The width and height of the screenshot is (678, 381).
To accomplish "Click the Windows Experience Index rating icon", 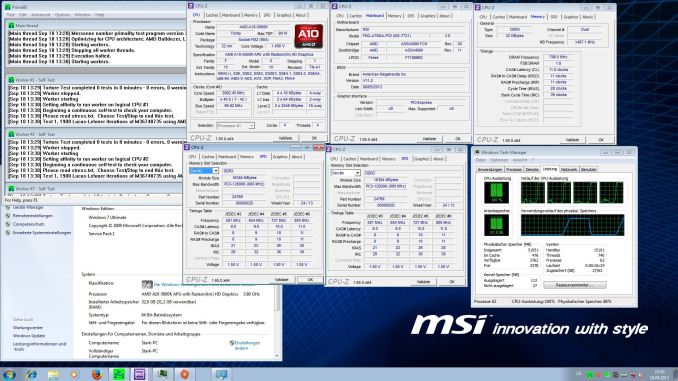I will (x=147, y=284).
